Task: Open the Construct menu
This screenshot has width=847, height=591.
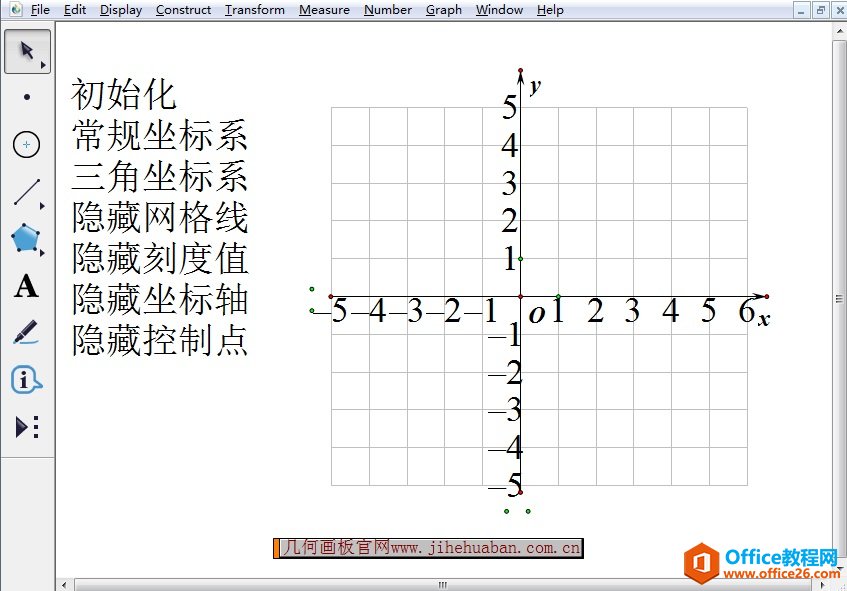Action: [x=183, y=10]
